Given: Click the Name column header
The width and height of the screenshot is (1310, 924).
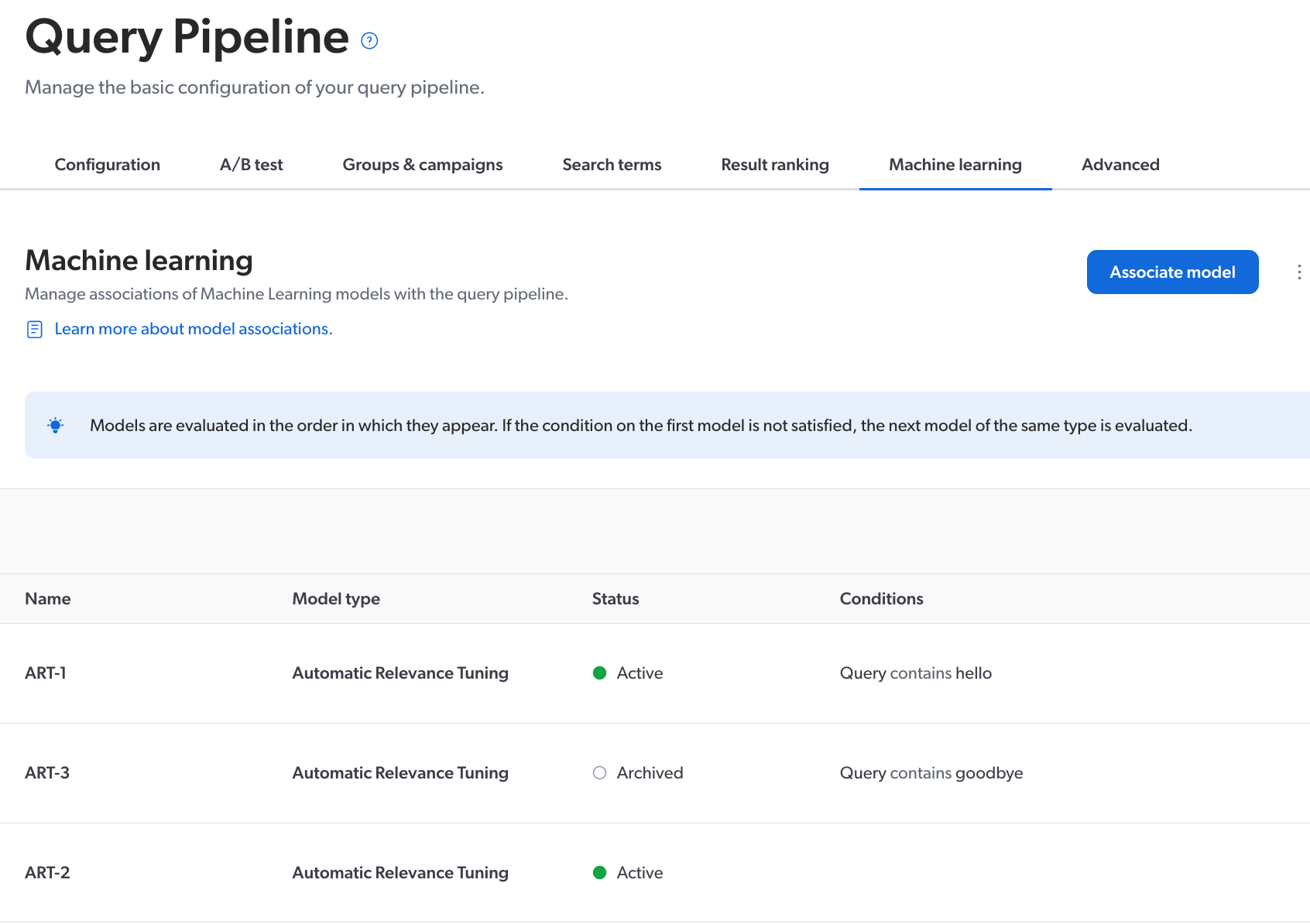Looking at the screenshot, I should click(48, 599).
